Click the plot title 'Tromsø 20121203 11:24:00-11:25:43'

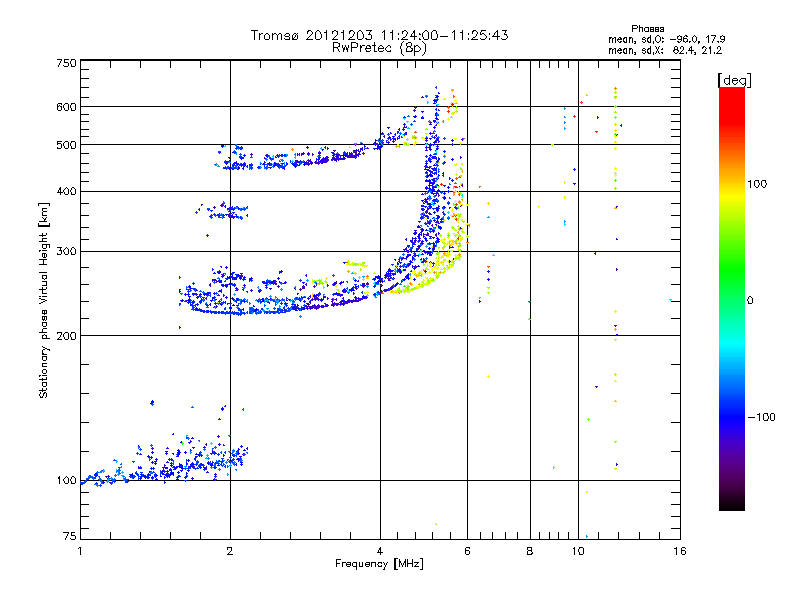pyautogui.click(x=379, y=35)
